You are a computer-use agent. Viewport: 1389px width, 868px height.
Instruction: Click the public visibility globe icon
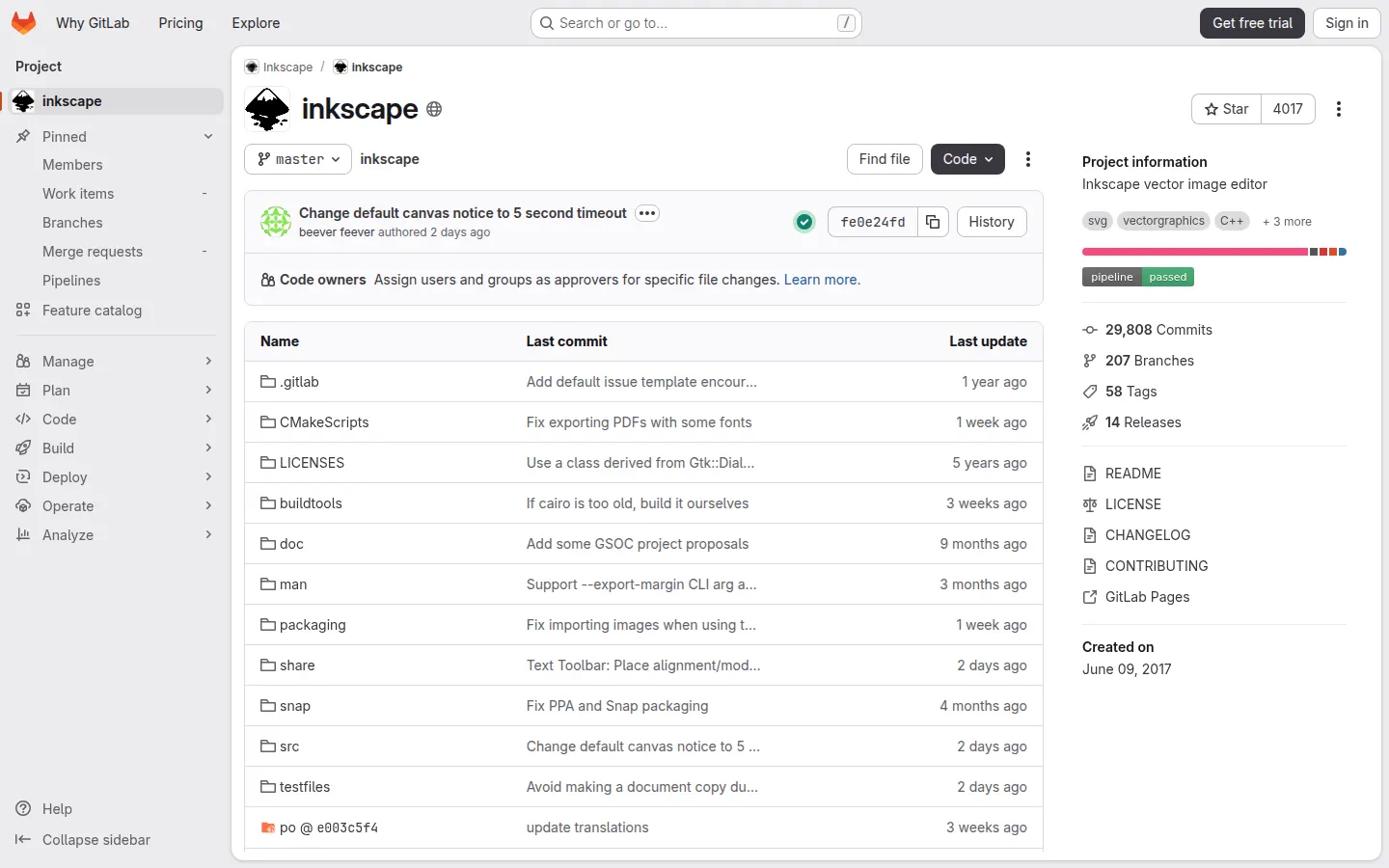point(434,109)
